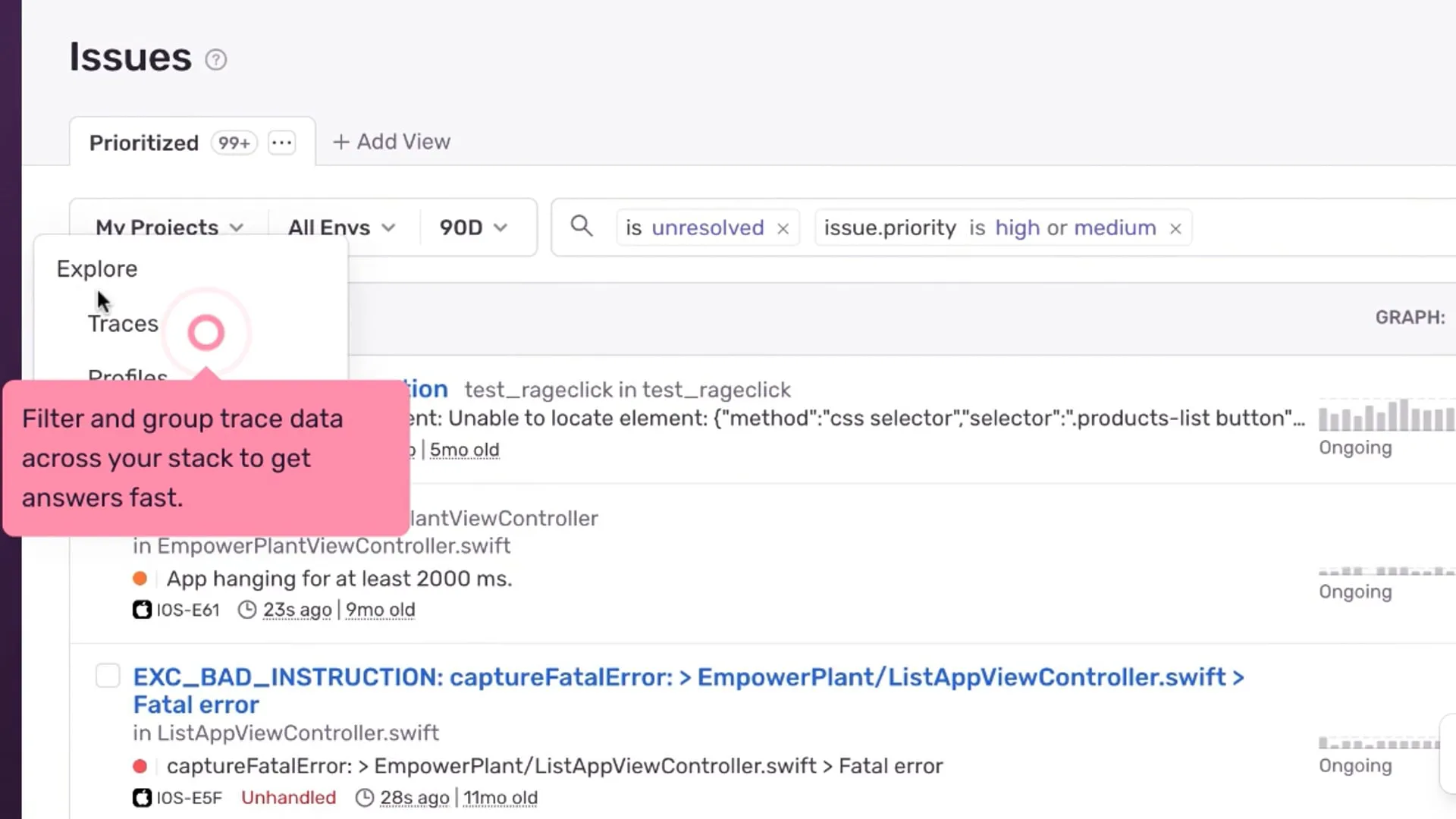Expand the My Projects dropdown
The width and height of the screenshot is (1456, 819).
tap(169, 227)
